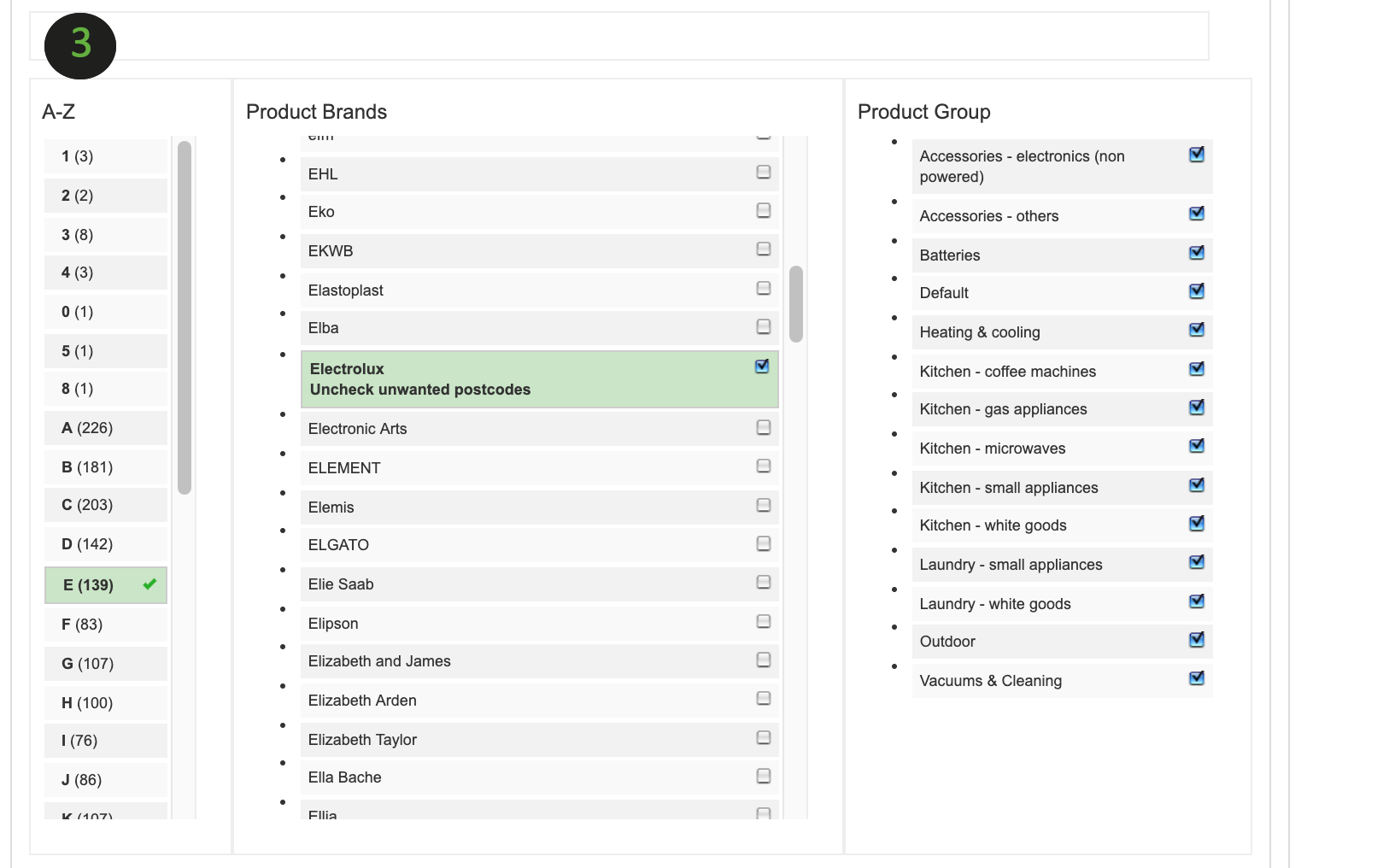The width and height of the screenshot is (1389, 868).
Task: Tick the Electronic Arts checkbox
Action: [764, 427]
